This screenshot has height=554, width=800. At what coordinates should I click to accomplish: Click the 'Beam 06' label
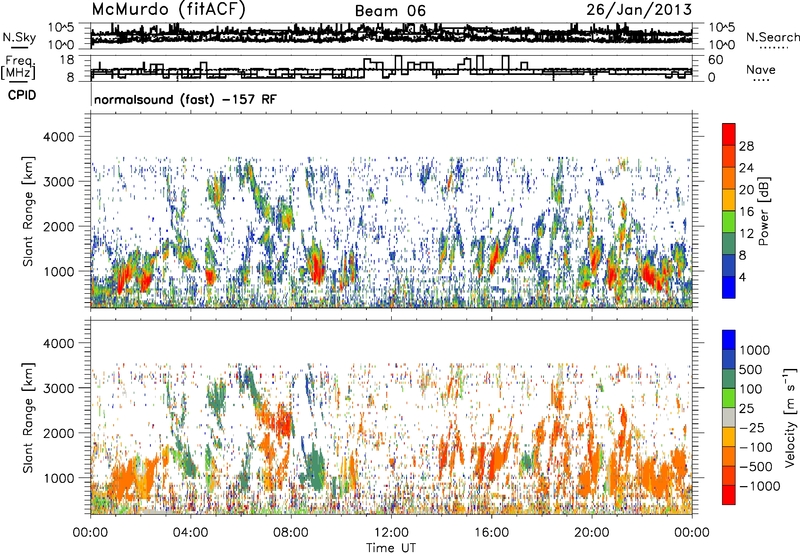[390, 11]
